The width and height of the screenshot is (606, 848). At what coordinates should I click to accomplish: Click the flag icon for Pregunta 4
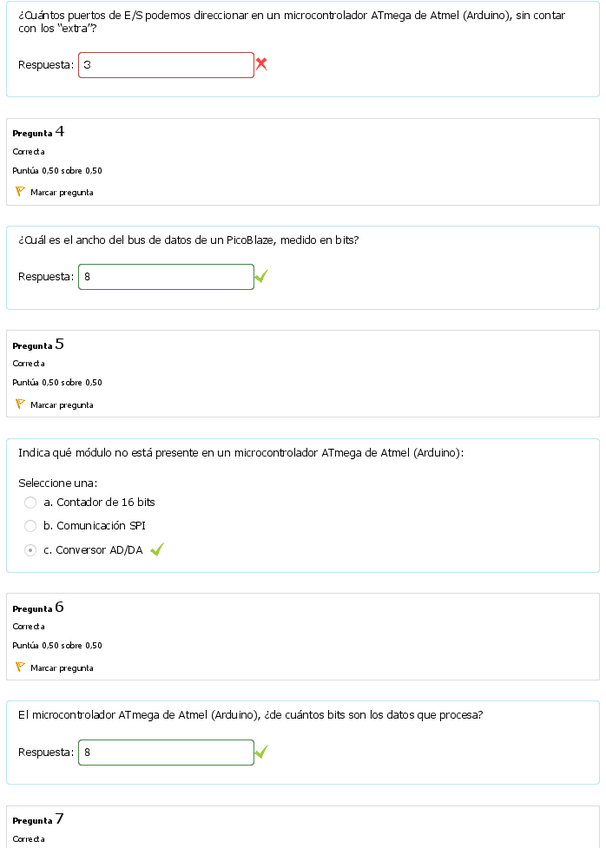coord(19,191)
